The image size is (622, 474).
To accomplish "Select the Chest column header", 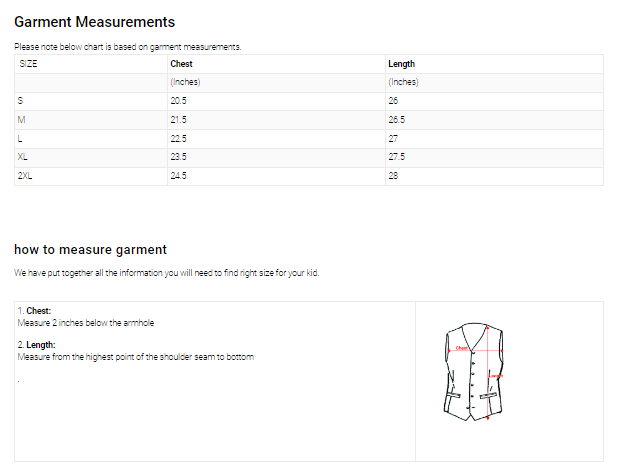I will [181, 64].
